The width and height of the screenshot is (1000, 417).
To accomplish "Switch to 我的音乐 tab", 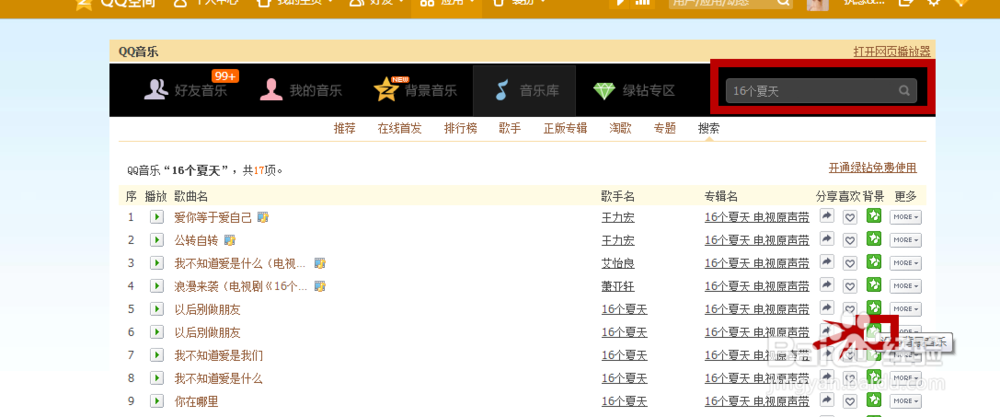I will (300, 90).
